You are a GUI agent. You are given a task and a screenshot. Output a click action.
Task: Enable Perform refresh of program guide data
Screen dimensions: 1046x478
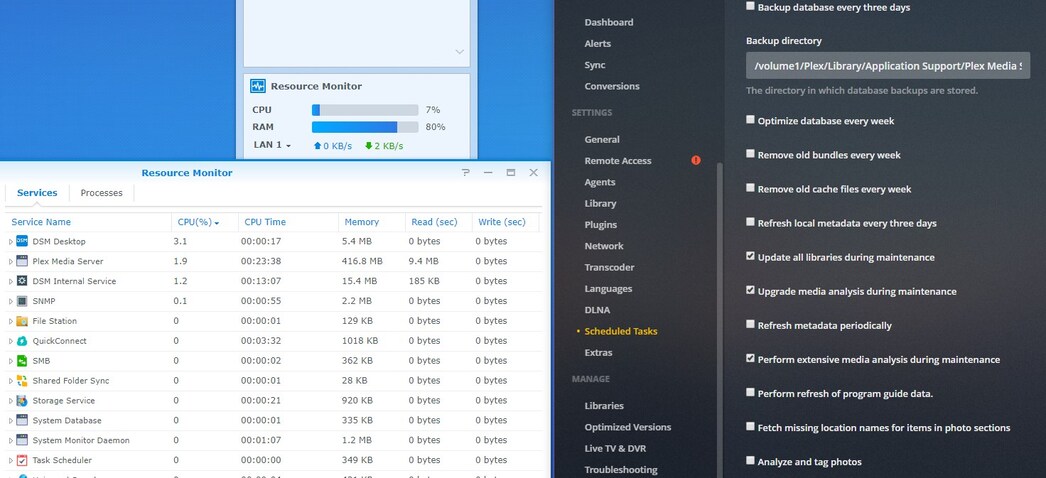[750, 393]
